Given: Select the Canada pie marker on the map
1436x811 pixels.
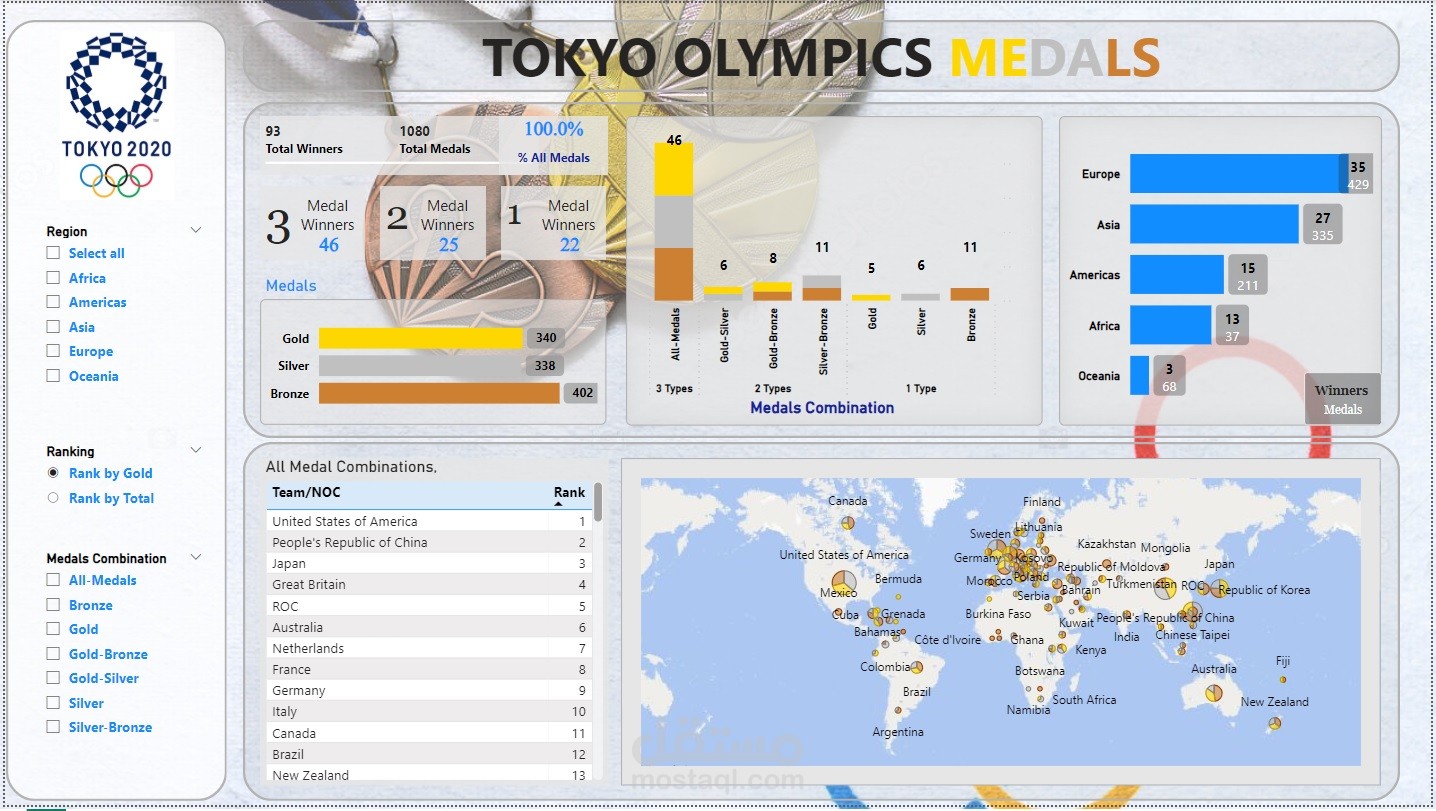Looking at the screenshot, I should [x=848, y=524].
